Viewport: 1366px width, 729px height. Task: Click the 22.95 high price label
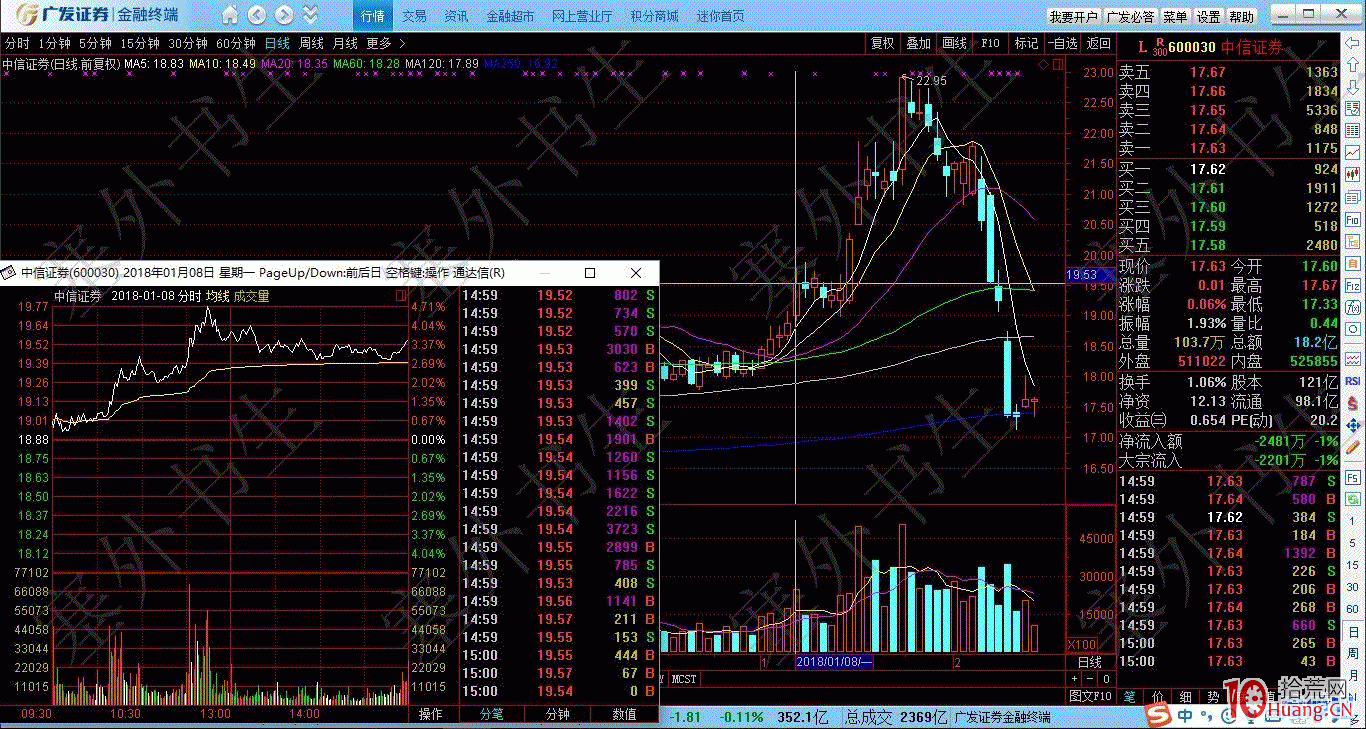point(931,81)
